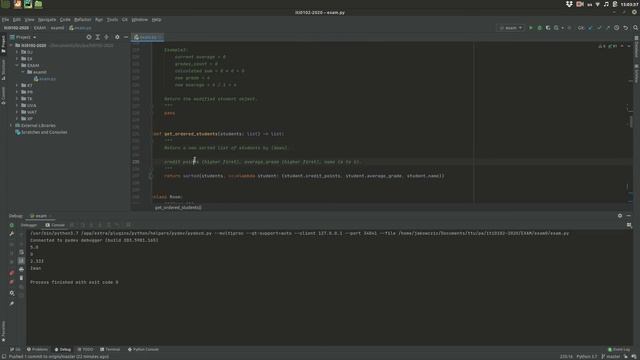Image resolution: width=640 pixels, height=360 pixels.
Task: Click the clear all trash icon in console
Action: click(x=21, y=278)
